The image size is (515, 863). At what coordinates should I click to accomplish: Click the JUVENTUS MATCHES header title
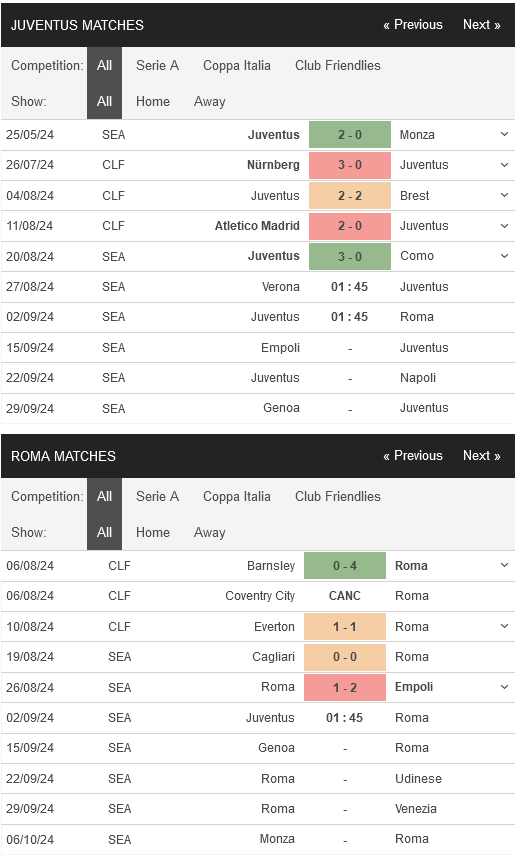point(77,25)
